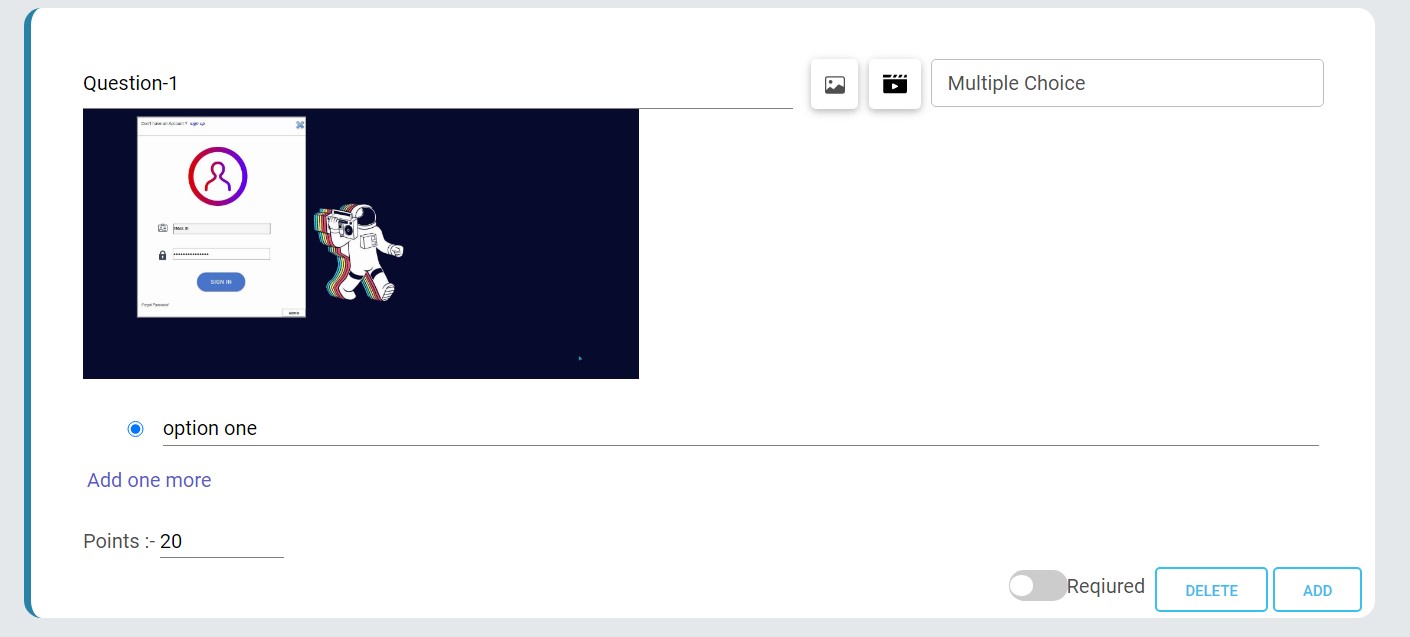Click the password field in the preview image
1410x637 pixels.
click(221, 254)
